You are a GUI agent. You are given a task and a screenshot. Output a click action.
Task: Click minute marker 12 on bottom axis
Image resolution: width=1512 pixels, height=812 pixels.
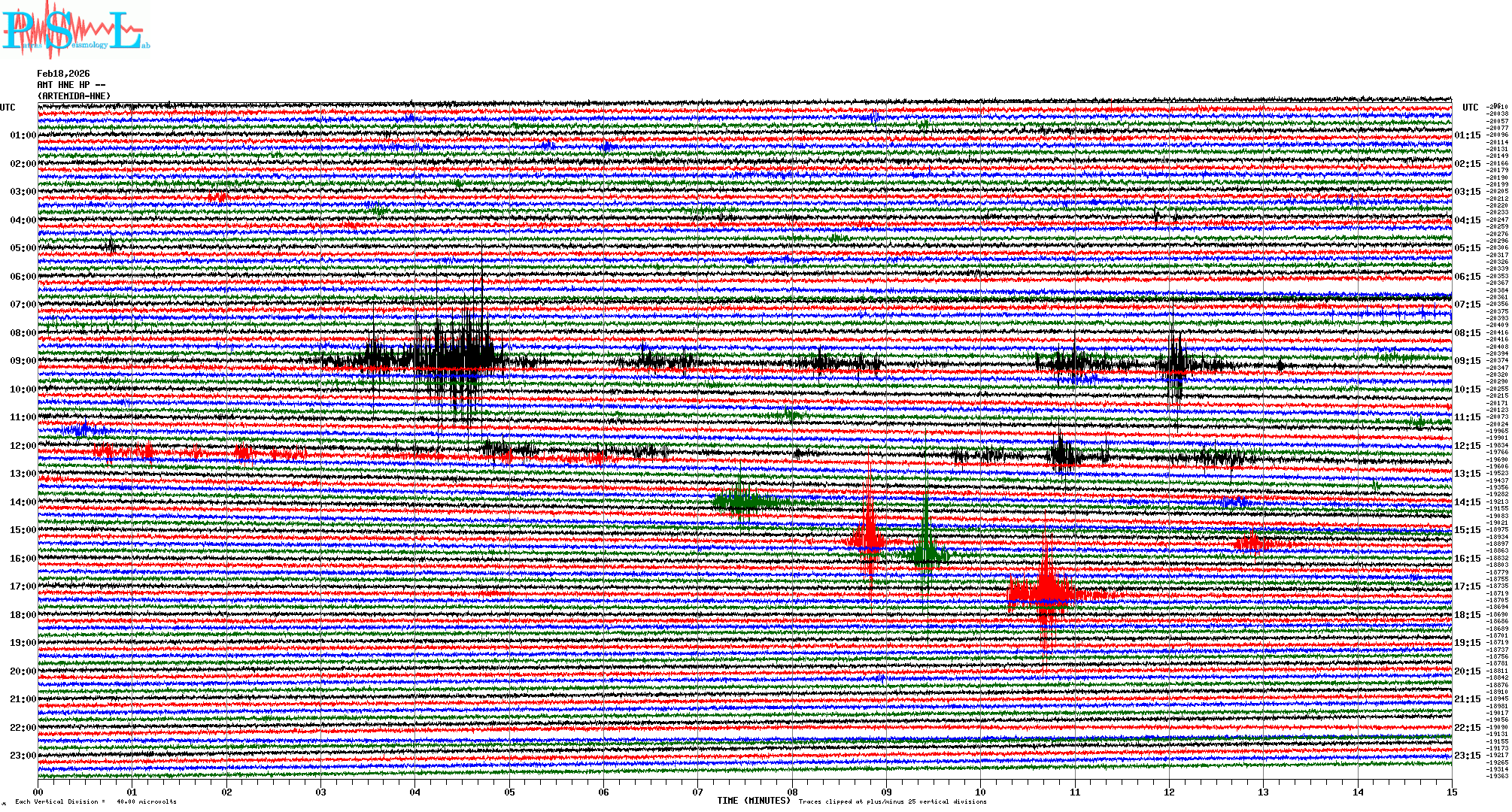pos(1169,792)
